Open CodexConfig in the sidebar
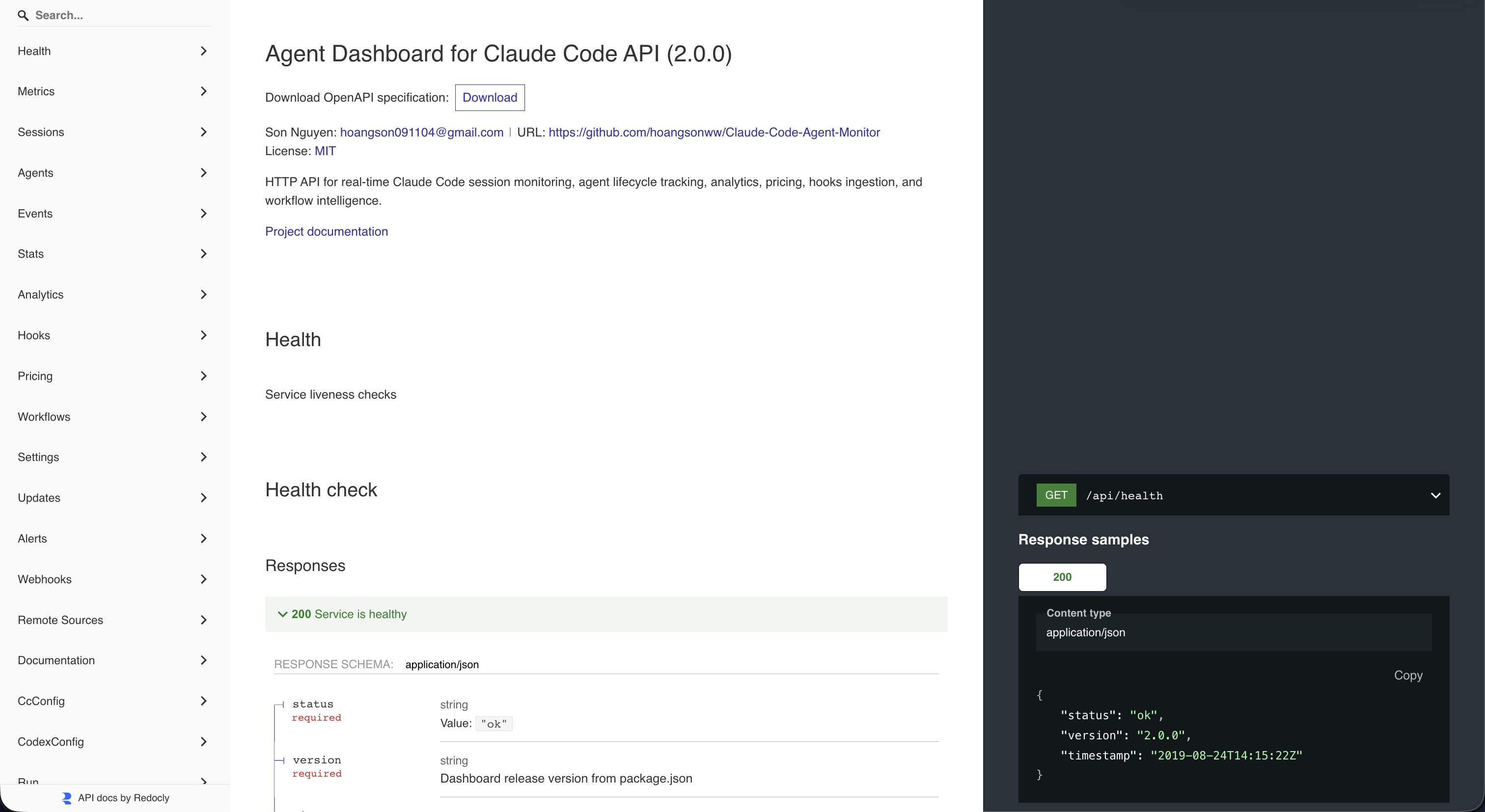The height and width of the screenshot is (812, 1485). tap(115, 742)
